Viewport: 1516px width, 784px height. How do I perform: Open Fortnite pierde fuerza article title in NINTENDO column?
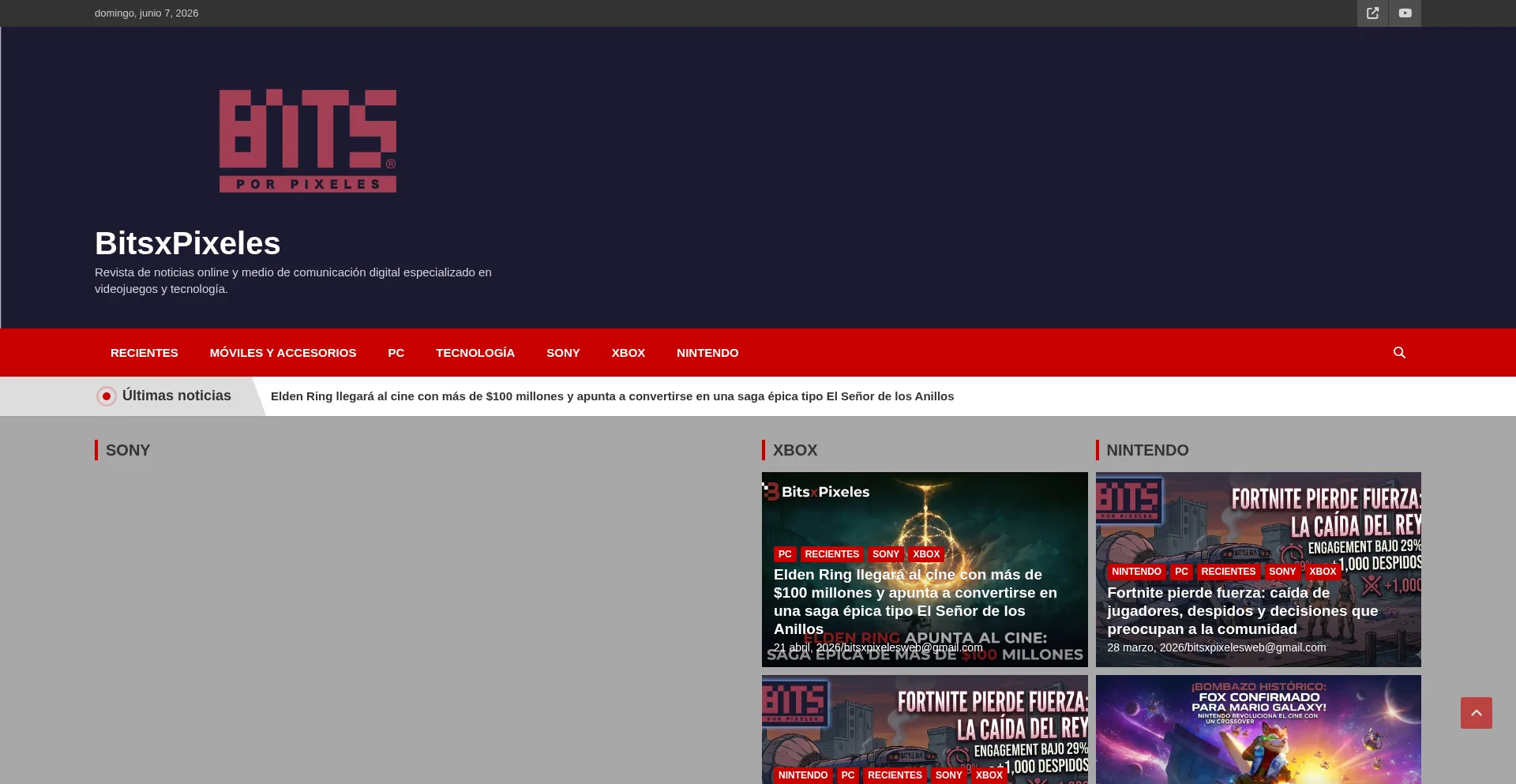1243,610
